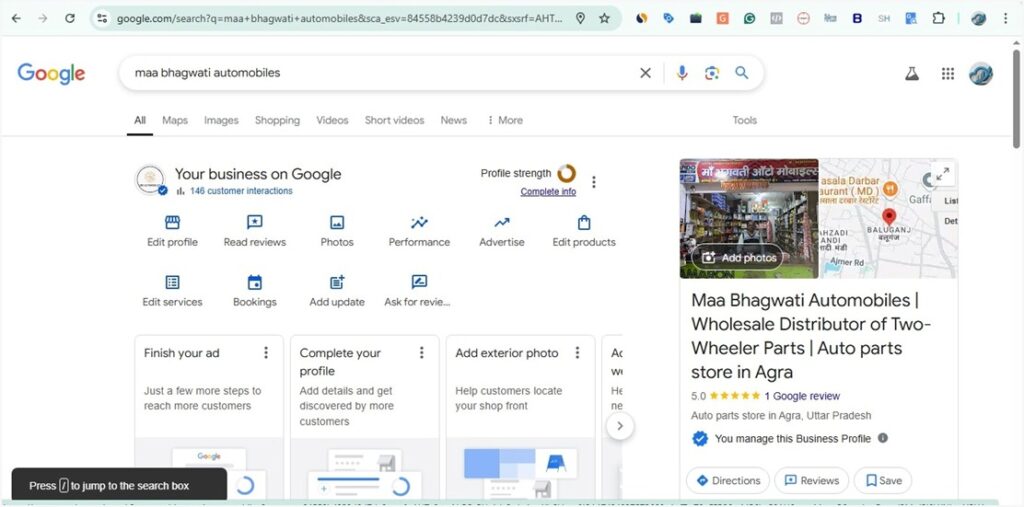Add update to business profile
Screen dimensions: 1024x507
(x=337, y=291)
